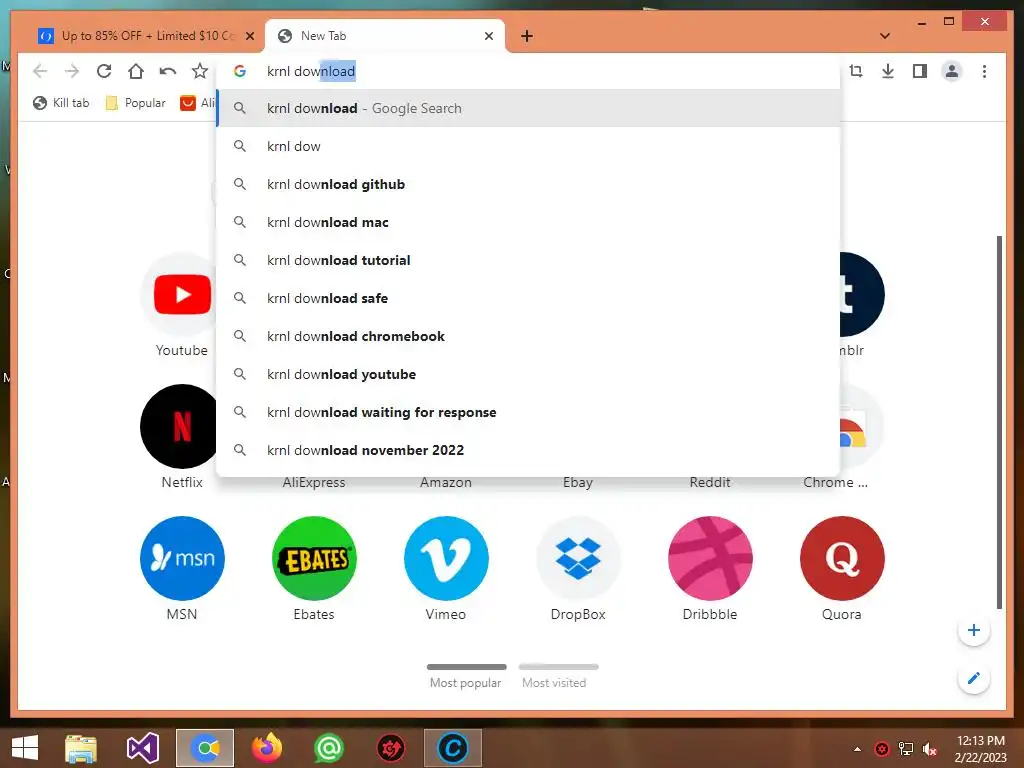Click the pencil edit dials button
Screen dimensions: 1024x768
point(973,678)
